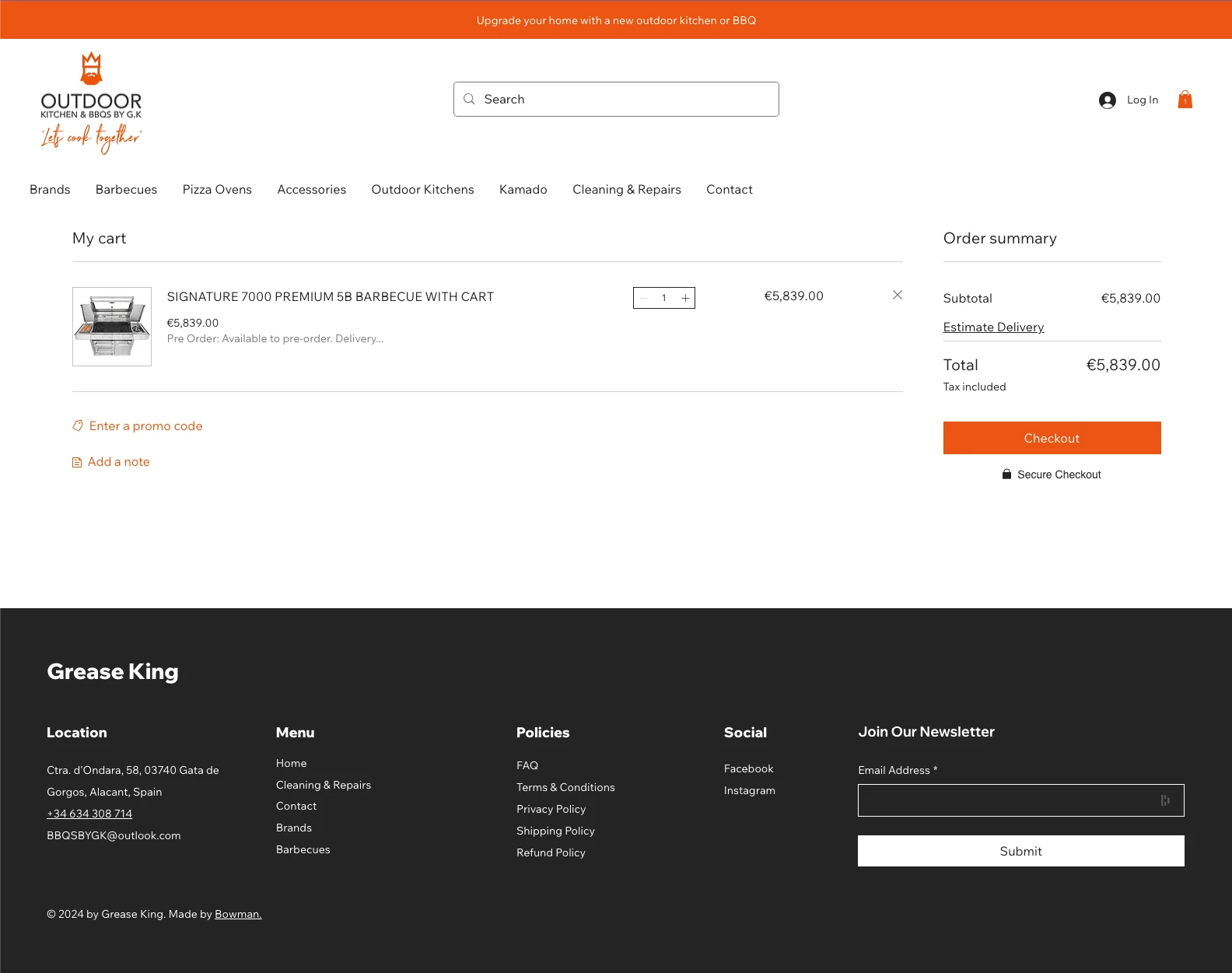Viewport: 1232px width, 973px height.
Task: Open footer Barbecues link
Action: (x=303, y=849)
